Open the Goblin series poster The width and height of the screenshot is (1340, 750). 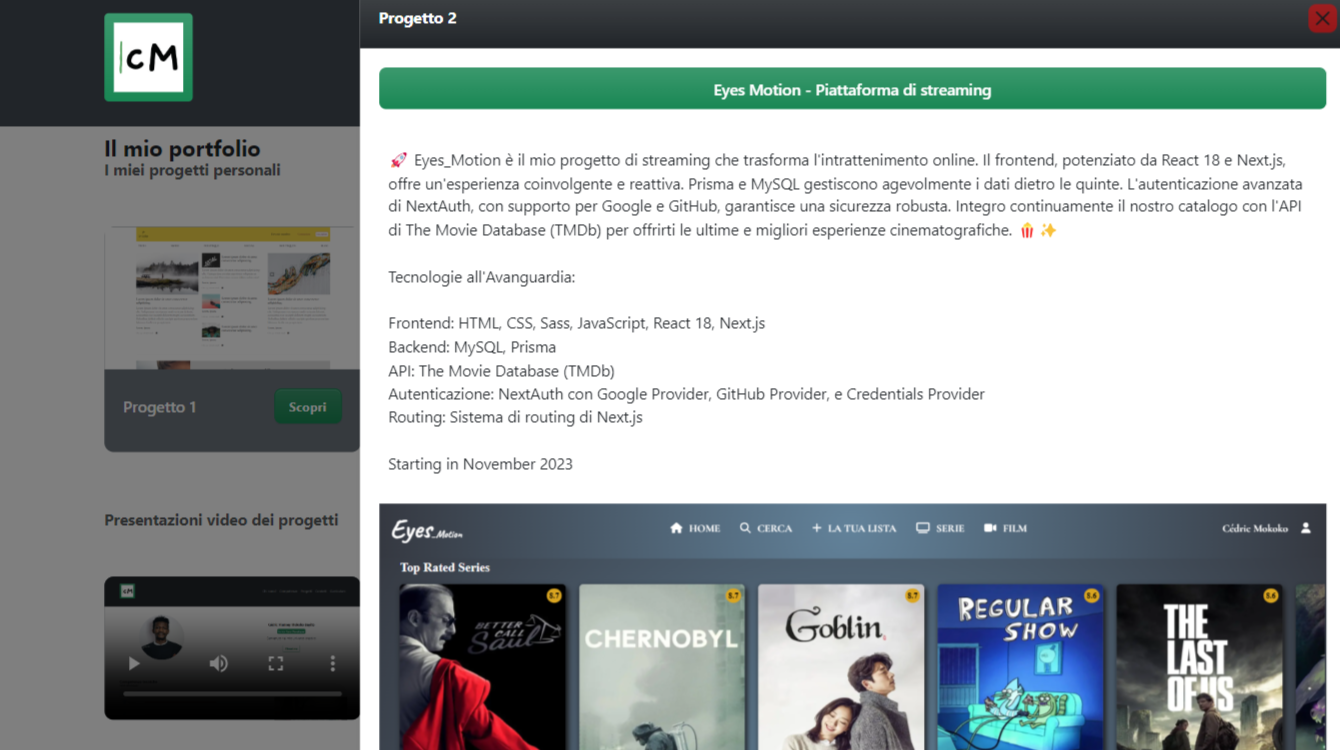point(841,667)
